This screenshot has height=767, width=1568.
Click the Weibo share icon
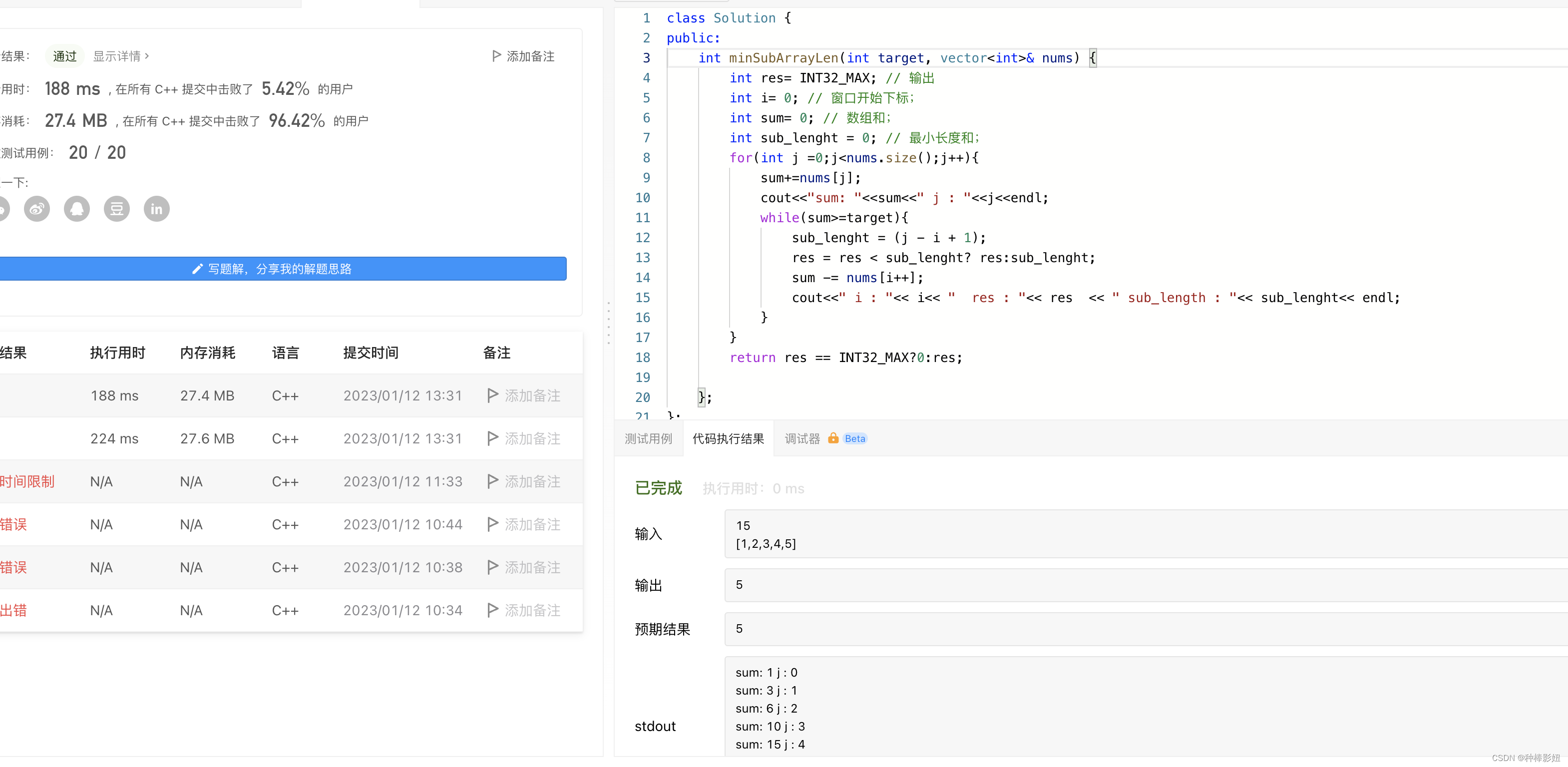click(36, 209)
